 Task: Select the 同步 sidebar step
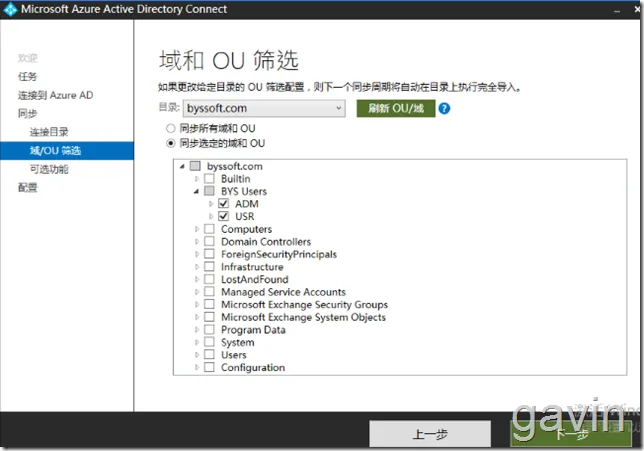click(28, 113)
